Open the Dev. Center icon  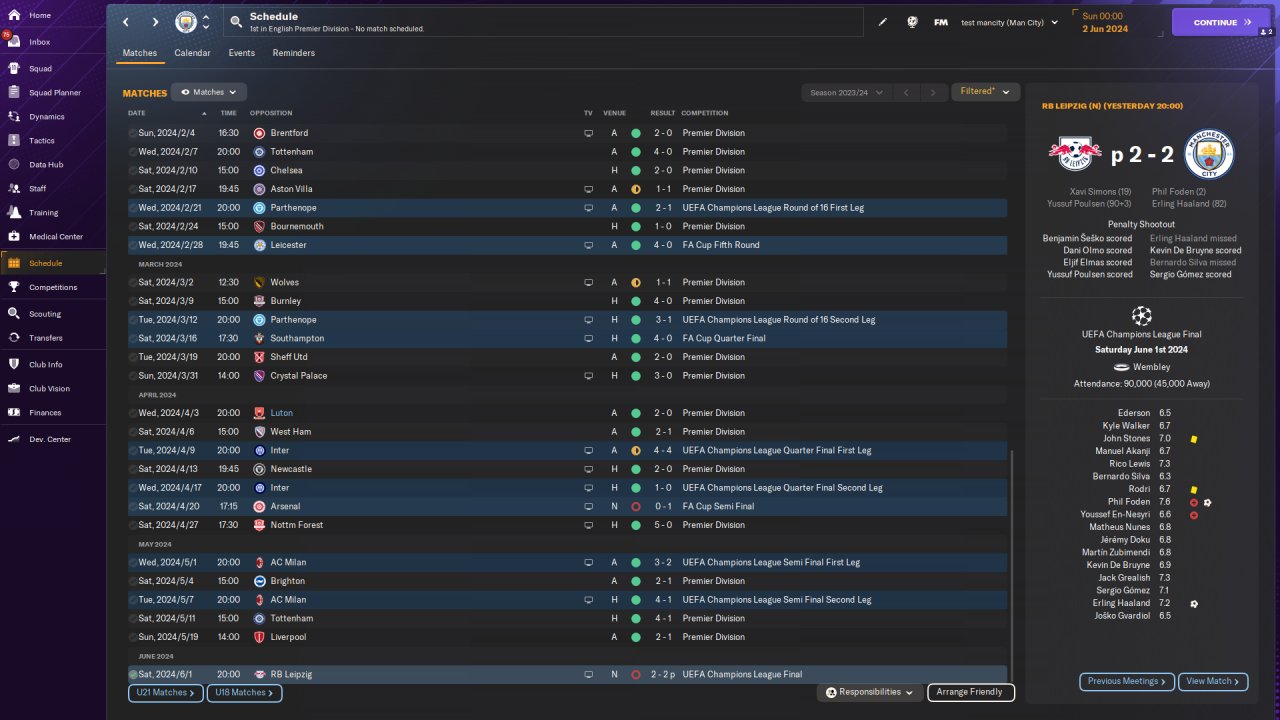tap(15, 440)
